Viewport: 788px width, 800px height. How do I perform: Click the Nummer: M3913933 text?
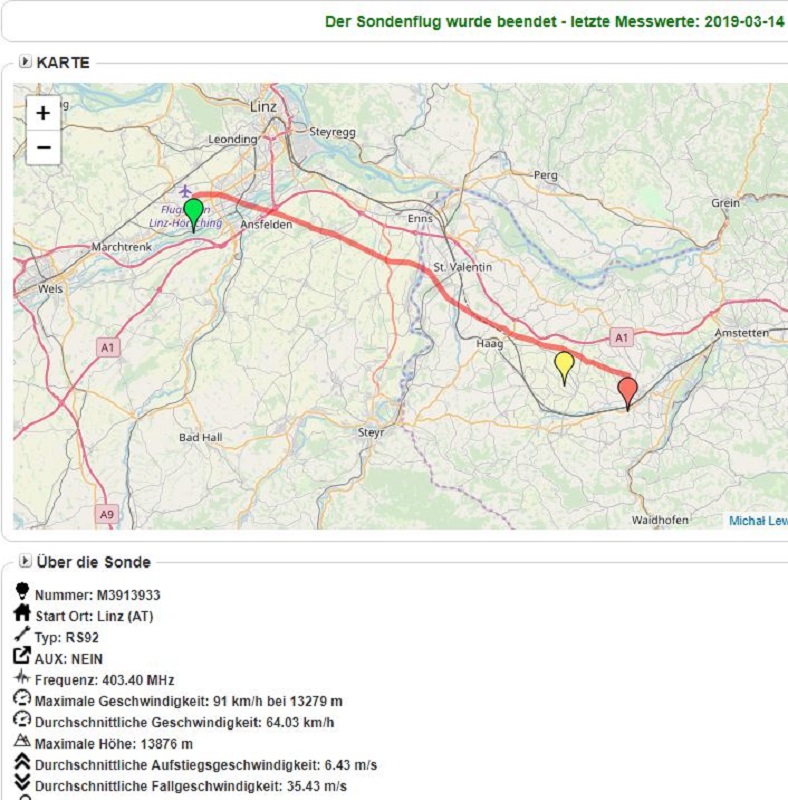[97, 595]
